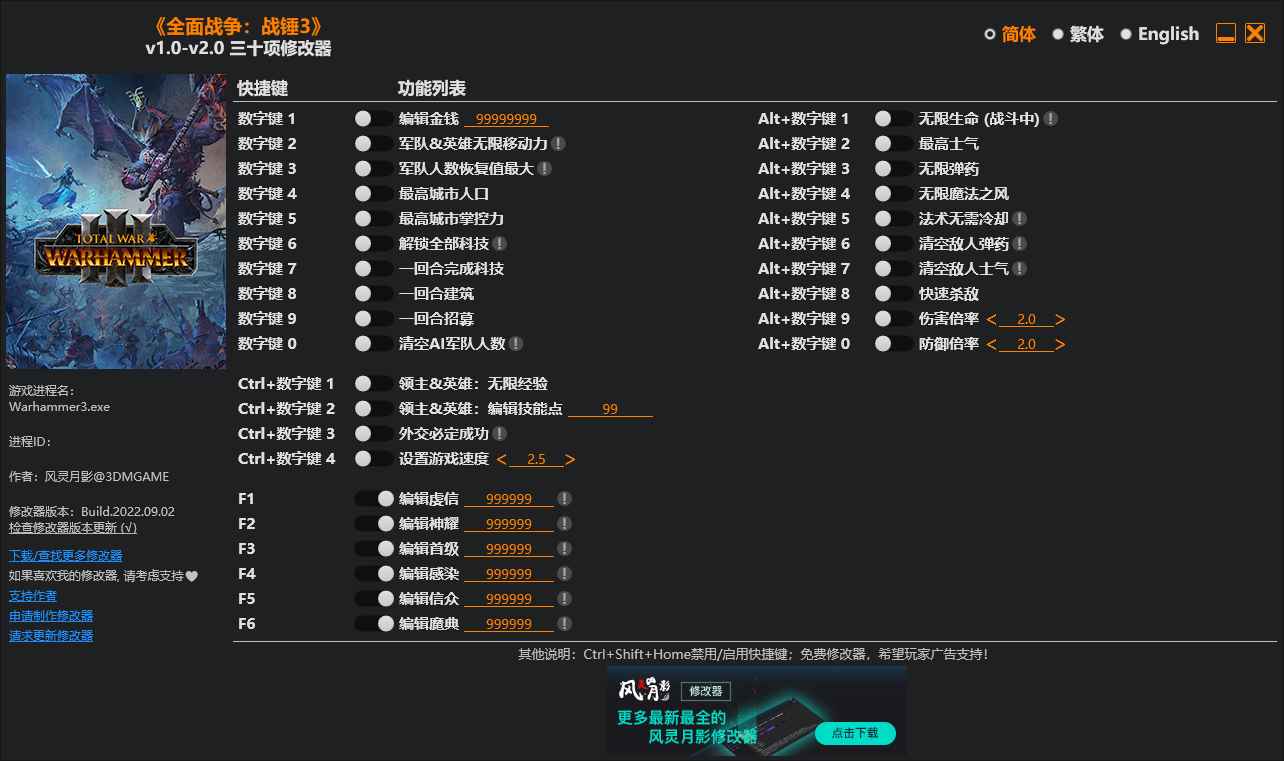
Task: Open 支持作者 link
Action: click(33, 596)
